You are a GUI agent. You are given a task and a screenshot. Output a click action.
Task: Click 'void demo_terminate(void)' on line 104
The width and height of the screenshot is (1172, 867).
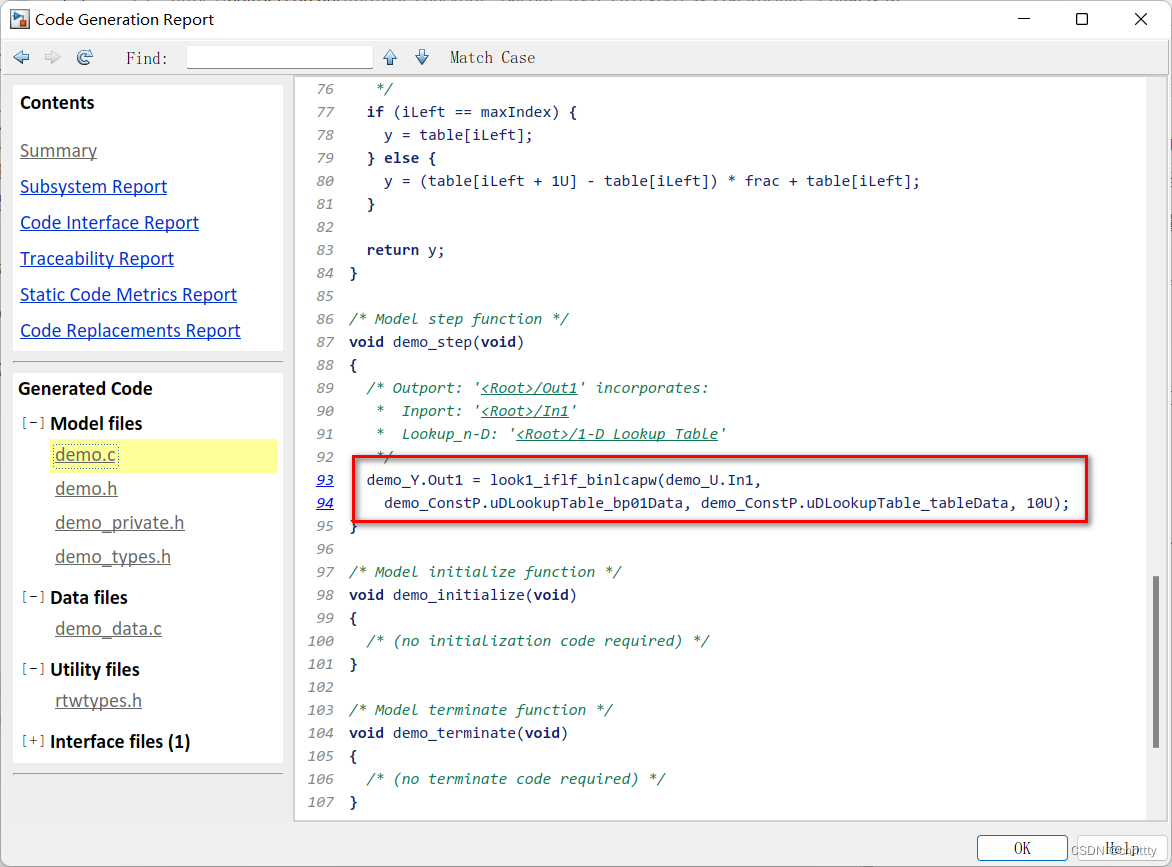pos(458,733)
